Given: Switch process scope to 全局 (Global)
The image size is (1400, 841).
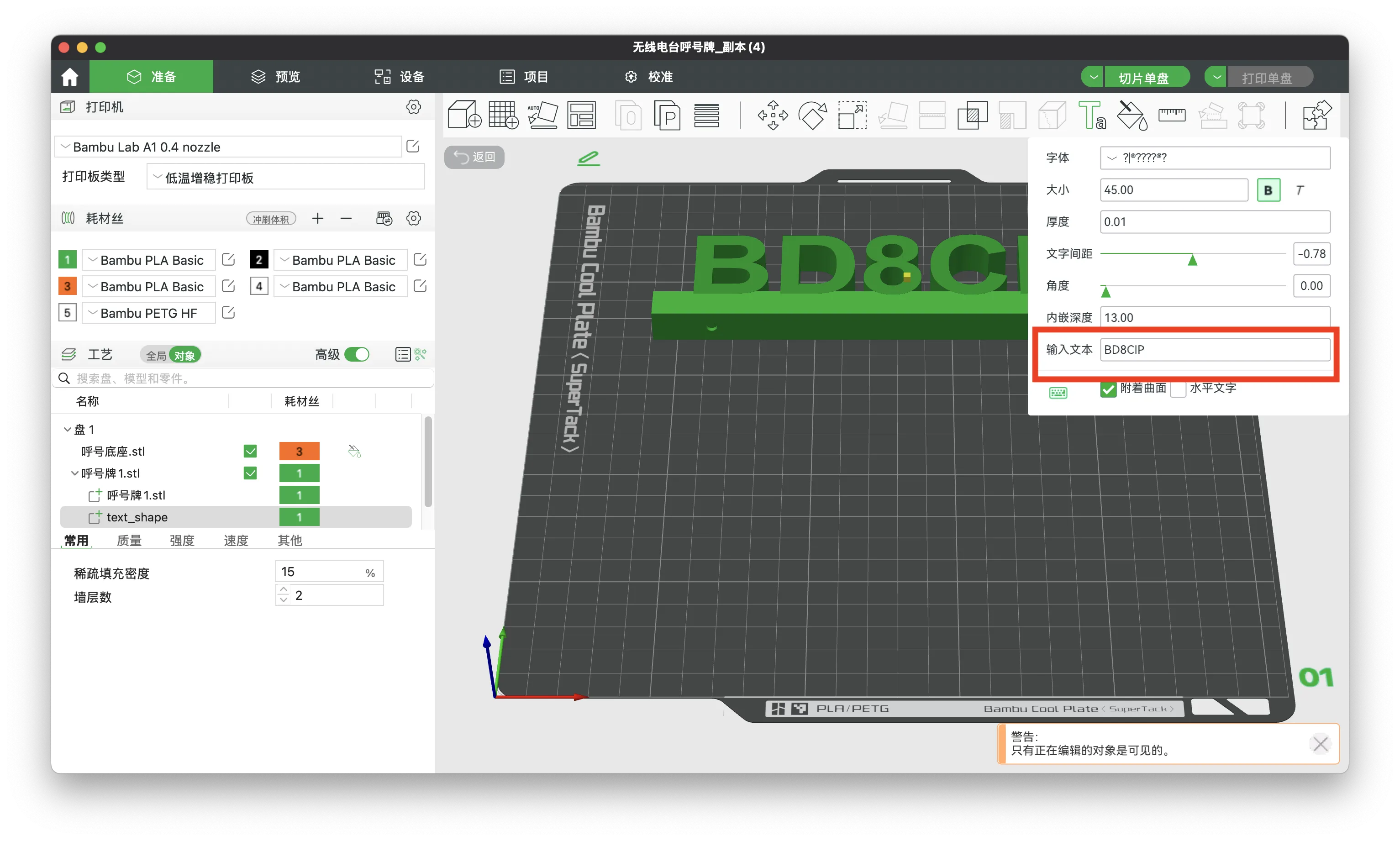Looking at the screenshot, I should [x=155, y=355].
